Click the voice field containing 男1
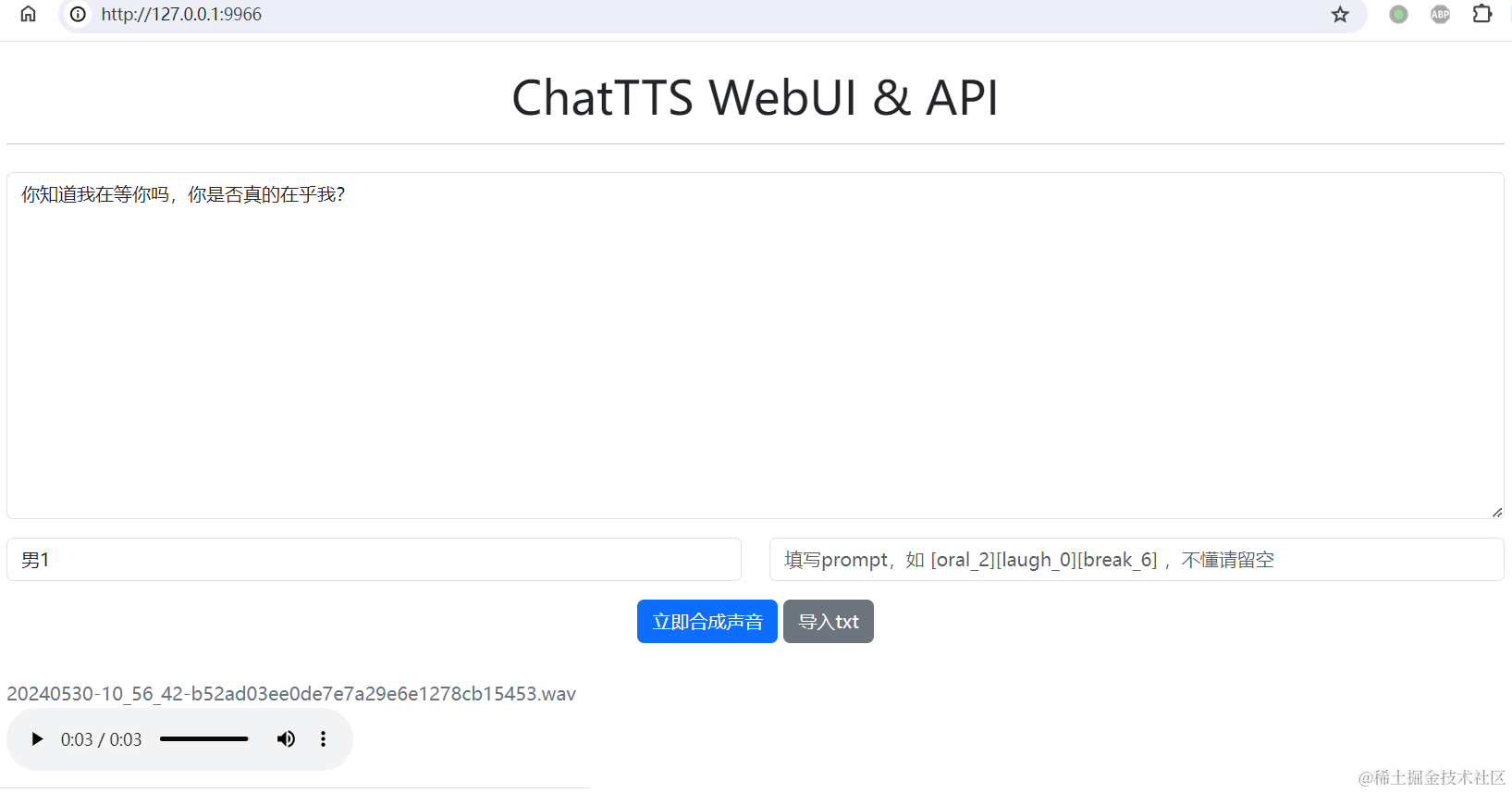This screenshot has width=1512, height=793. [374, 560]
